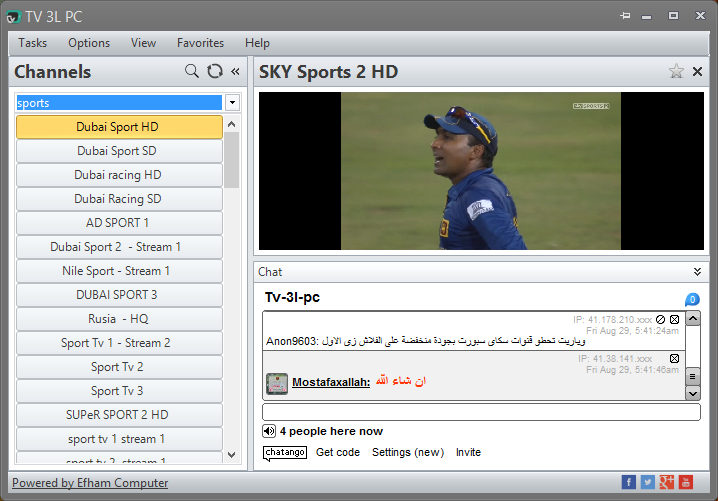Open the YouTube channel icon
Viewport: 718px width, 501px height.
coord(685,482)
